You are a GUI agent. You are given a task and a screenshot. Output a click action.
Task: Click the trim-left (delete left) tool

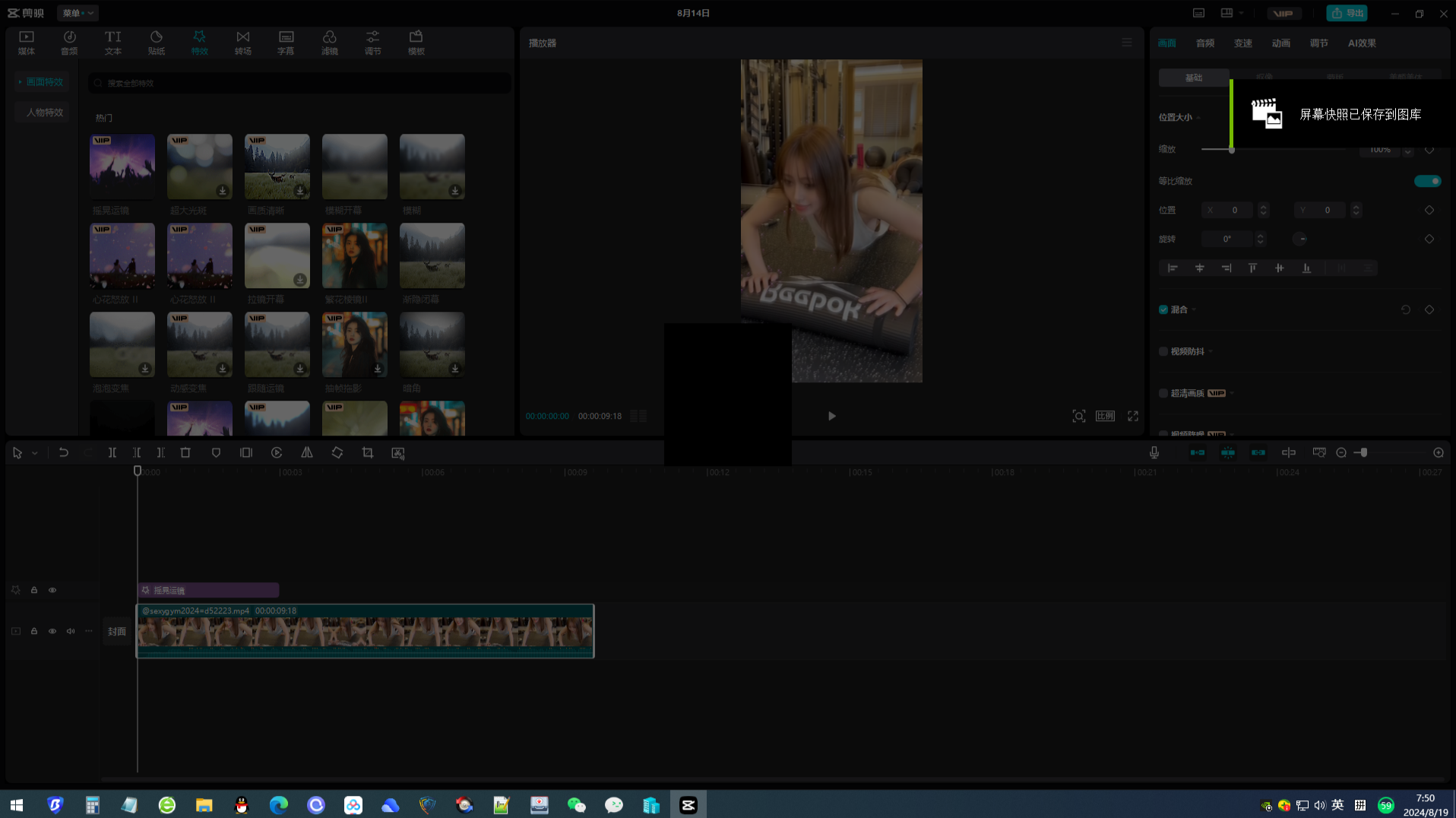[x=137, y=452]
